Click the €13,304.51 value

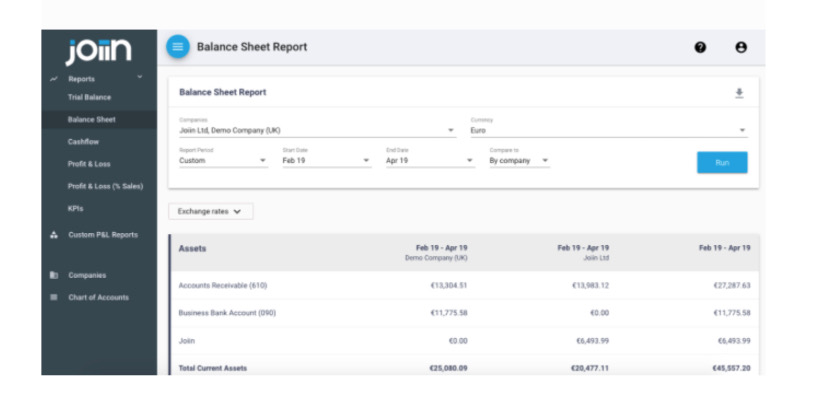click(449, 285)
